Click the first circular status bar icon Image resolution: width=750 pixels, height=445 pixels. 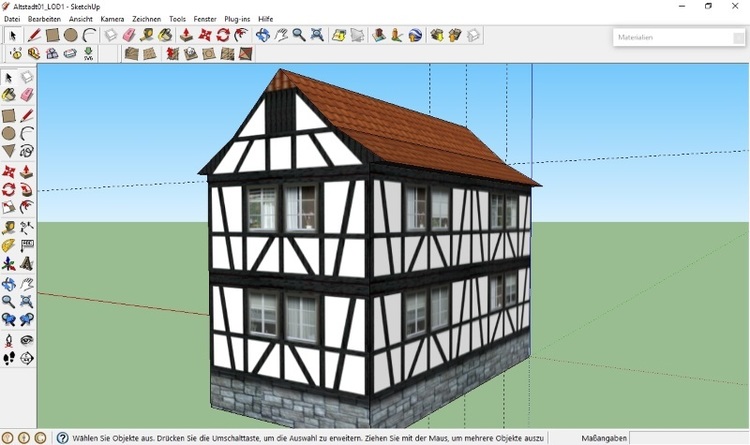[x=8, y=438]
